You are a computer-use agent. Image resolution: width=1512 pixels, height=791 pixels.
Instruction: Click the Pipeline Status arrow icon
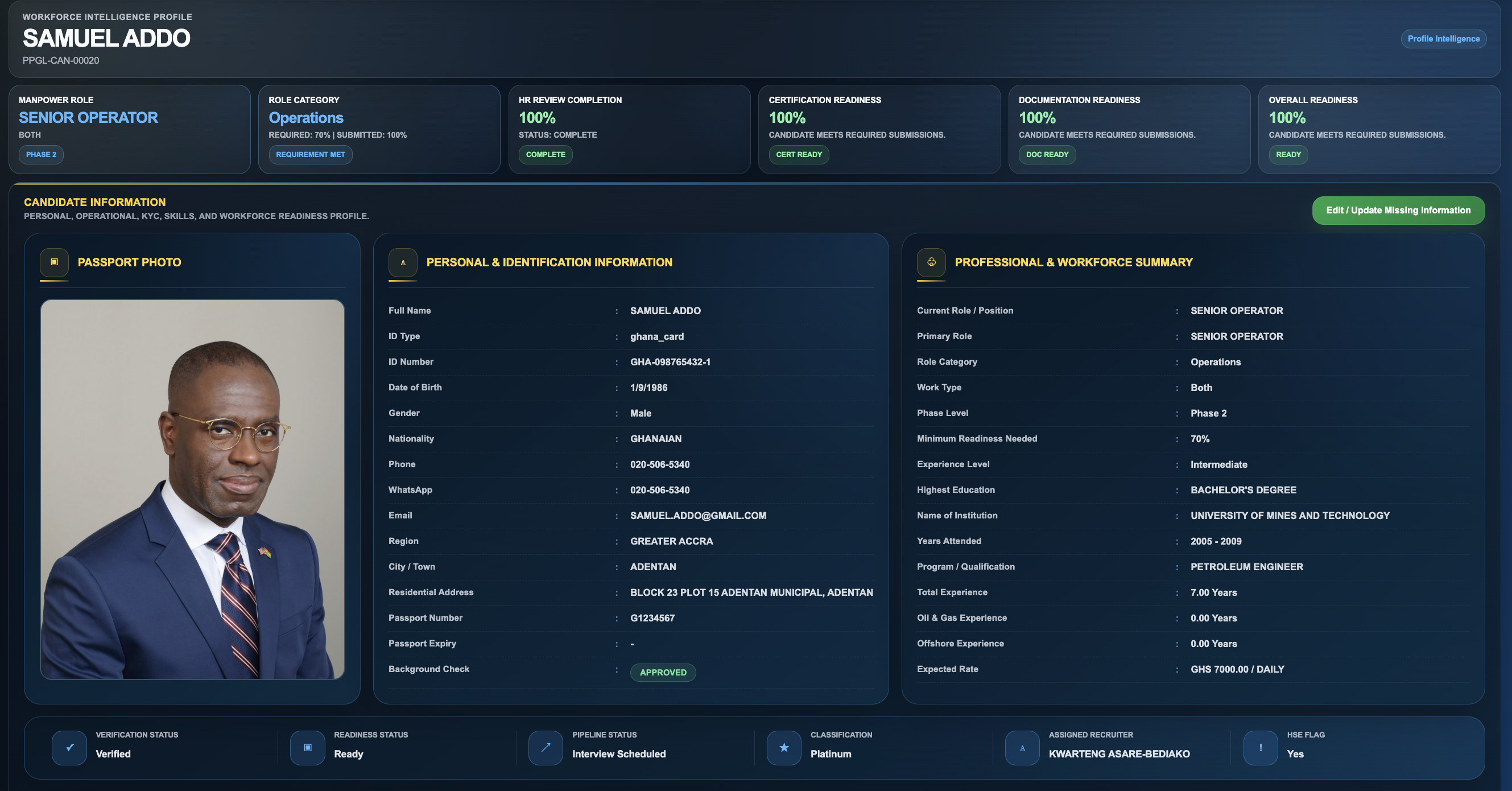click(546, 748)
